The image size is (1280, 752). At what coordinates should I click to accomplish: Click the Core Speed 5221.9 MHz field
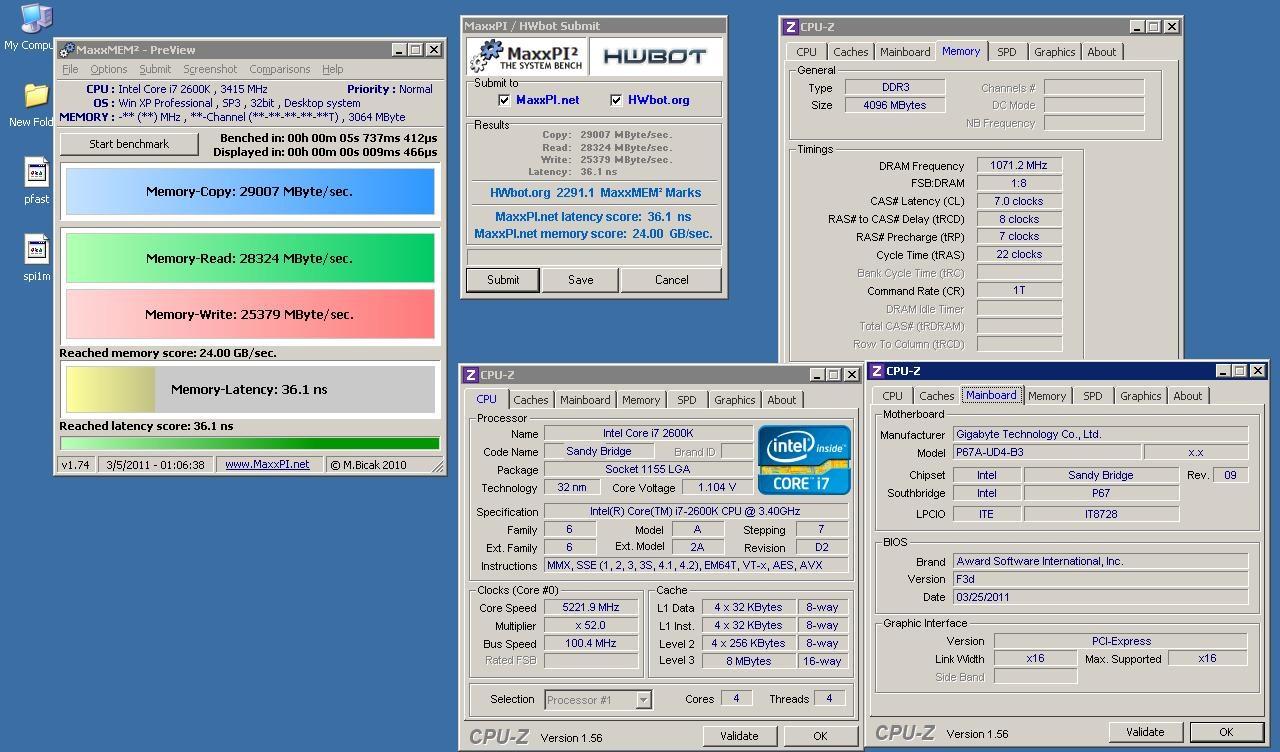[591, 607]
